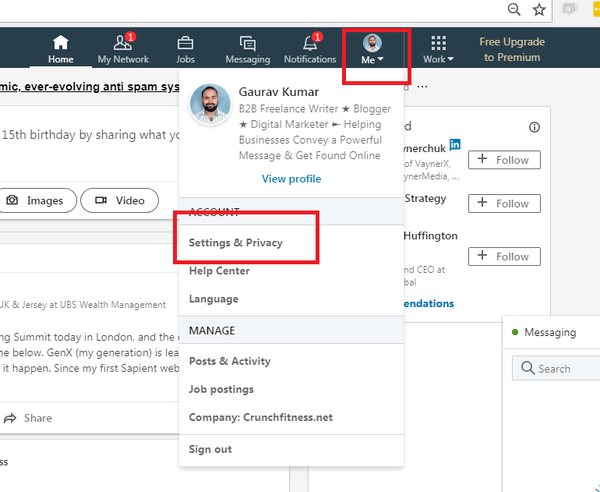Screen dimensions: 600x492
Task: Click the LinkedIn influencer badge icon
Action: pos(455,145)
